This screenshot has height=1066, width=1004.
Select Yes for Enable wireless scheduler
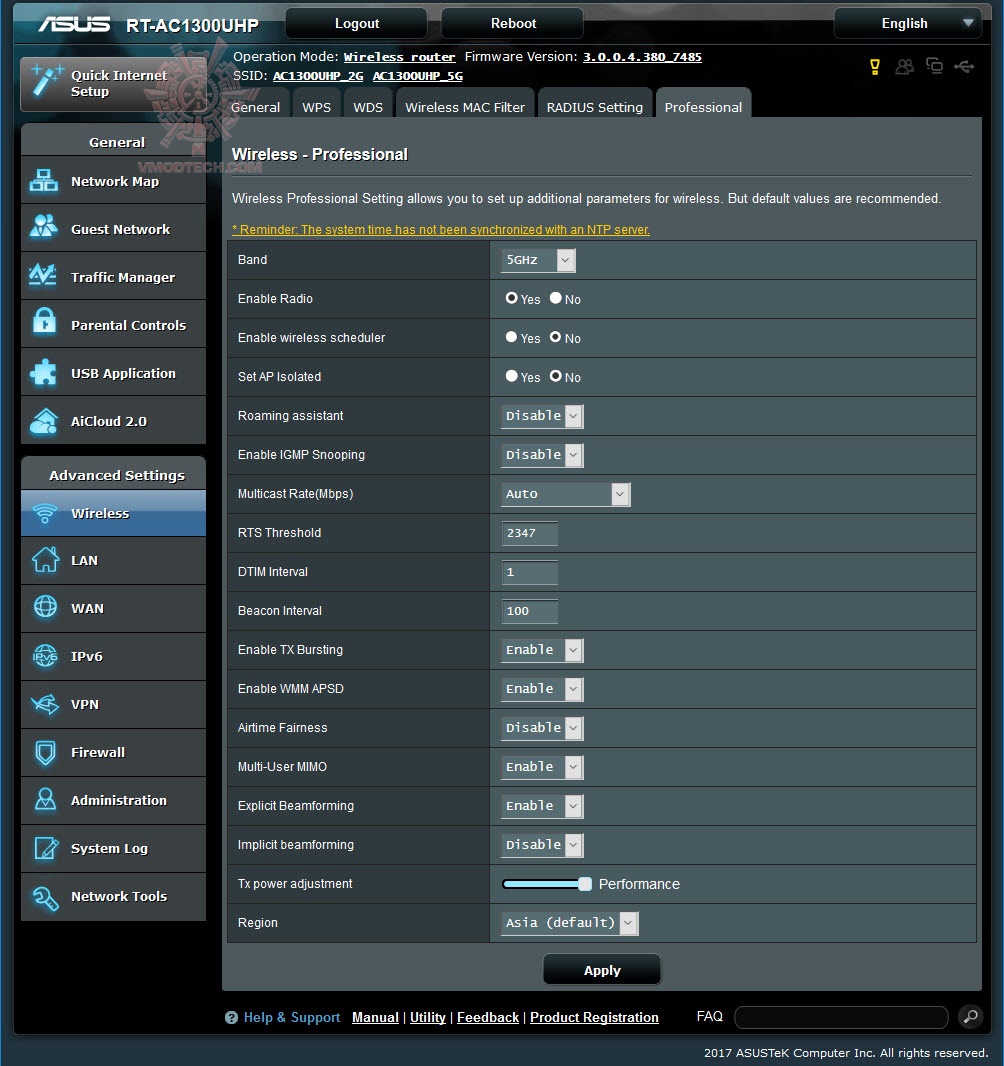click(x=511, y=337)
